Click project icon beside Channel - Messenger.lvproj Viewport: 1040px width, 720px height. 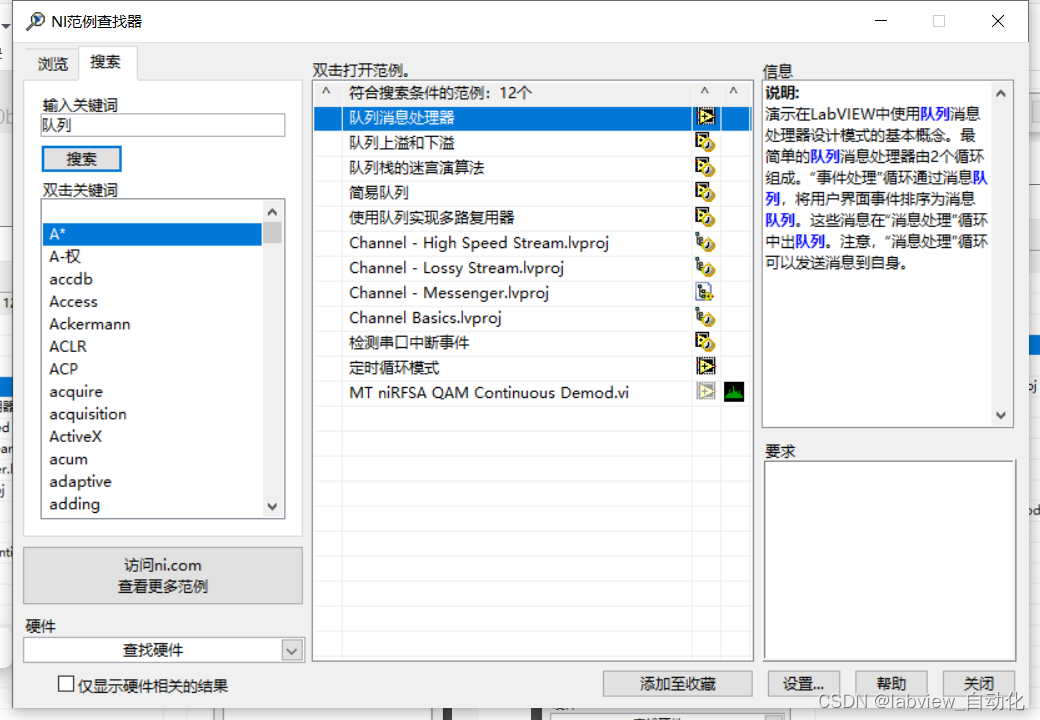coord(704,292)
